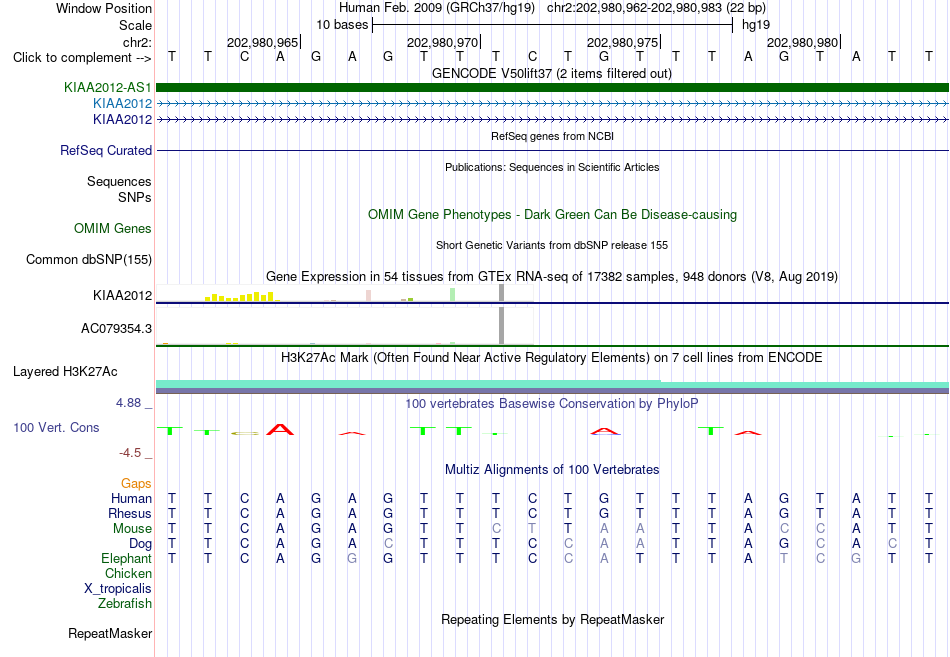The width and height of the screenshot is (950, 657).
Task: Click the Zebrafish species label
Action: (125, 604)
